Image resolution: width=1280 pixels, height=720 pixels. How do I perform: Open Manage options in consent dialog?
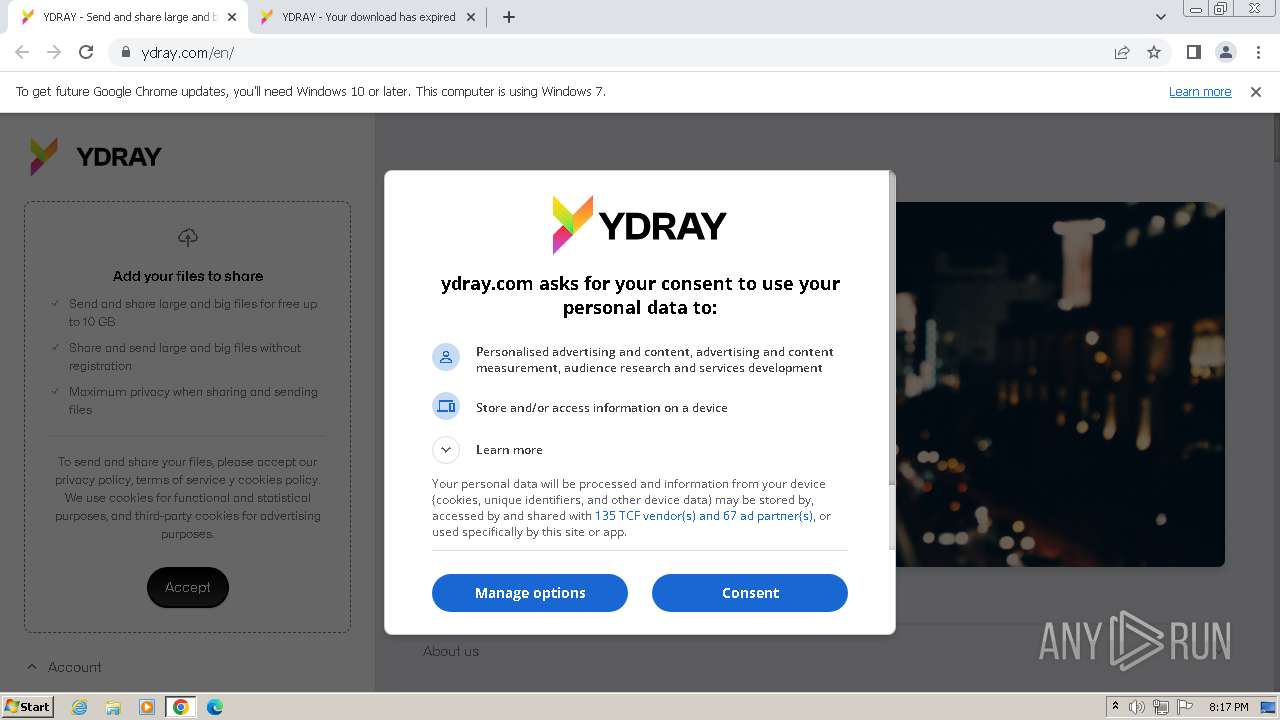coord(530,593)
